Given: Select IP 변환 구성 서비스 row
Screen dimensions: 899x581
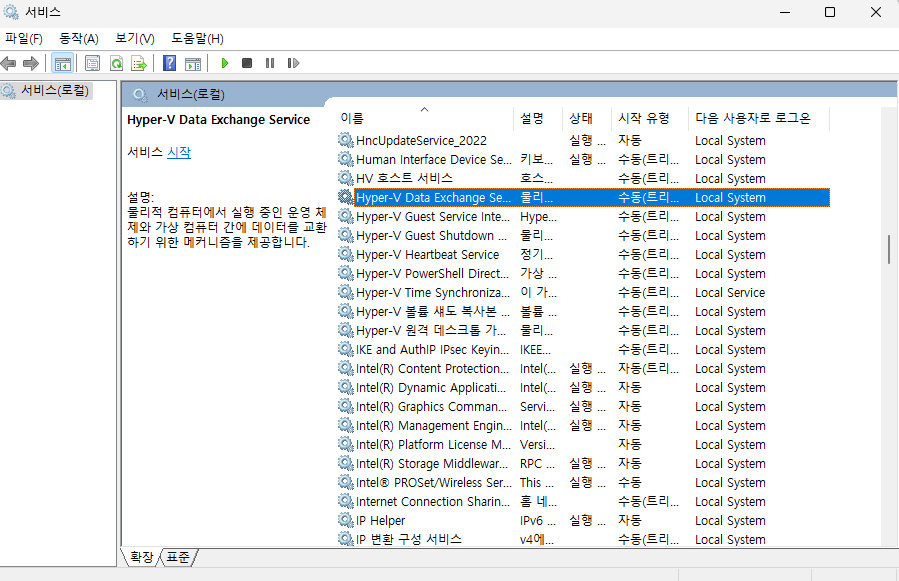Looking at the screenshot, I should 583,539.
